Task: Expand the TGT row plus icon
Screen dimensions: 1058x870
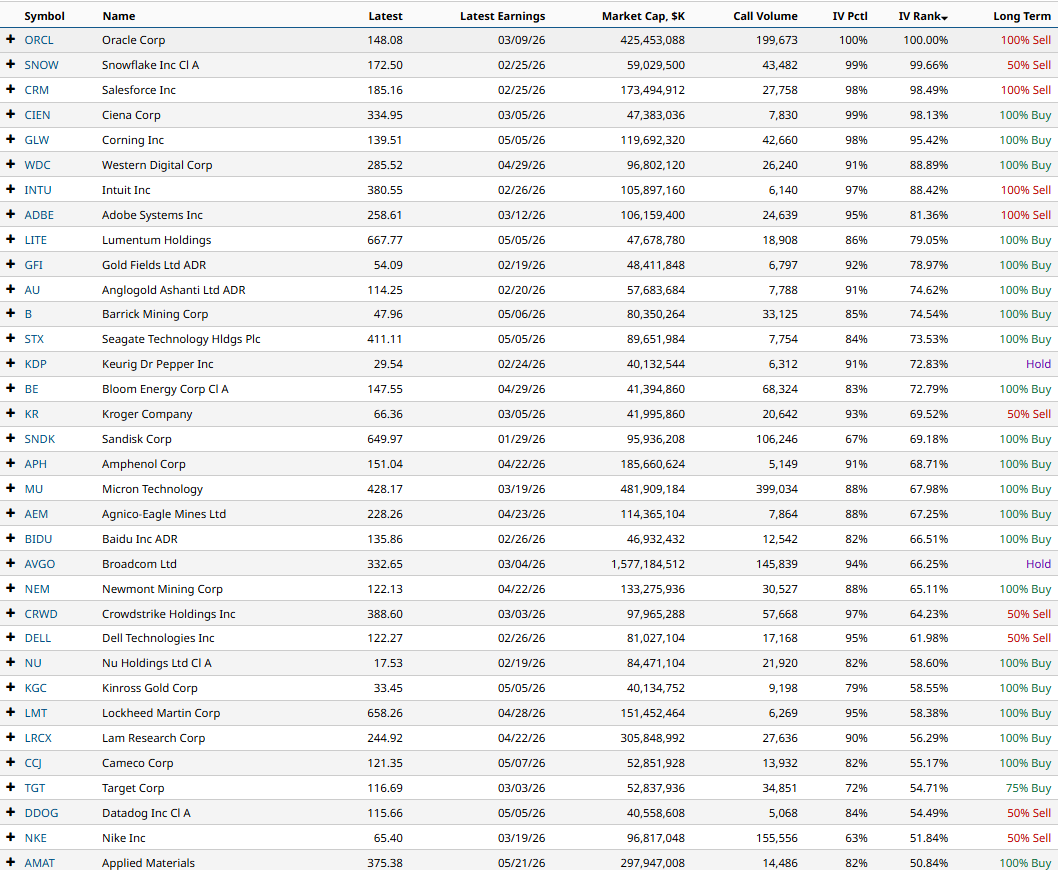Action: pos(10,788)
